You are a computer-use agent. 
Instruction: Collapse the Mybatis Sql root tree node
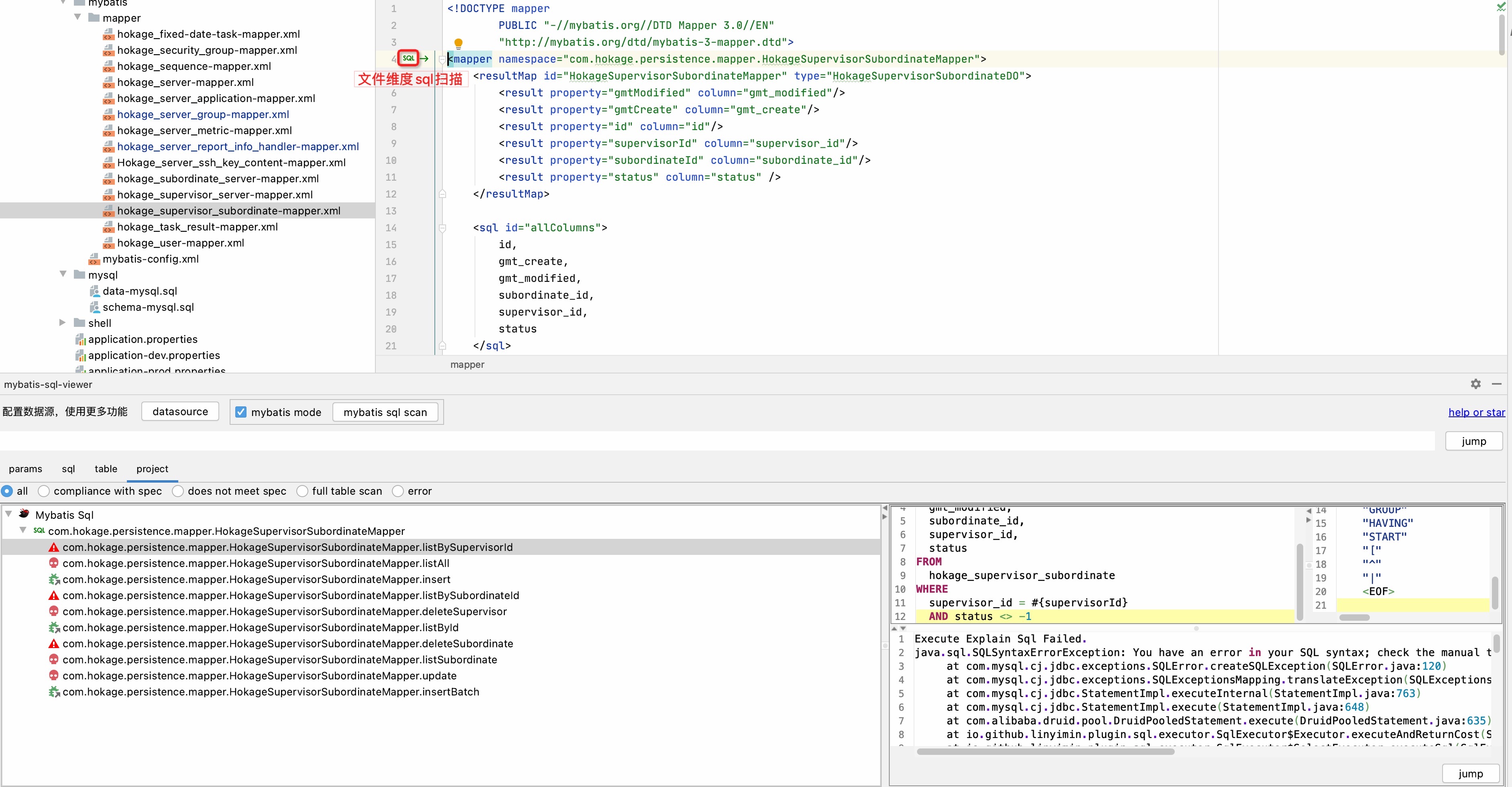tap(9, 514)
